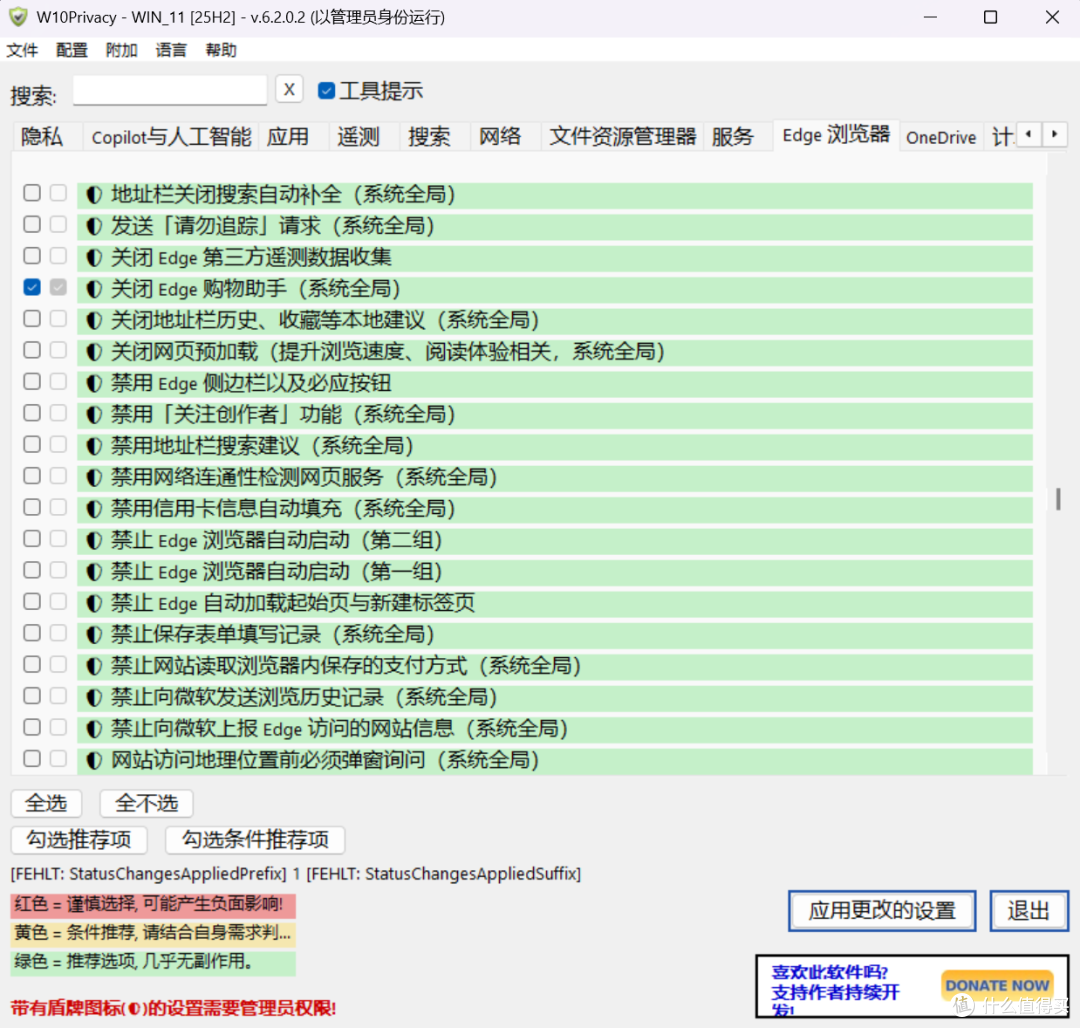Open the 文件 menu
1080x1028 pixels.
22,50
